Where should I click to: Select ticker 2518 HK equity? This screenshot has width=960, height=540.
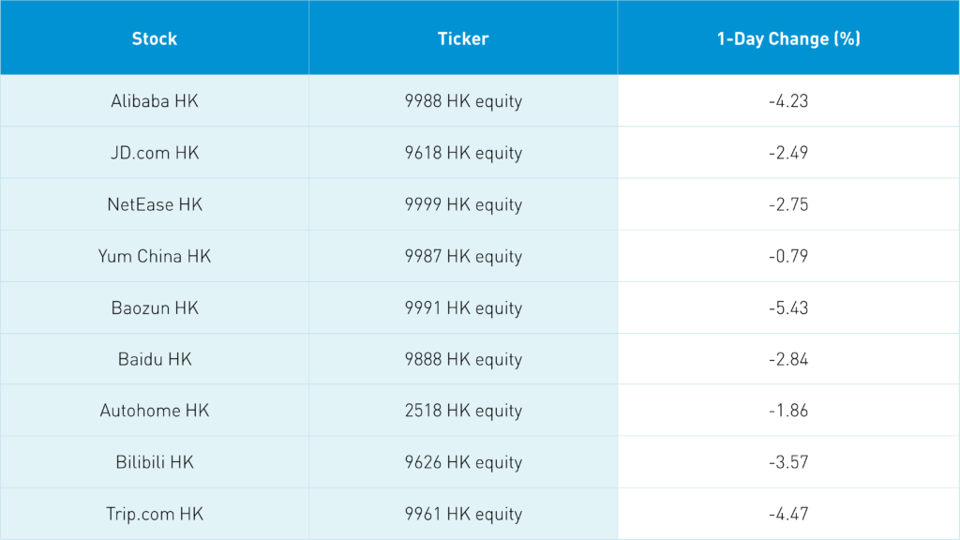click(x=463, y=411)
